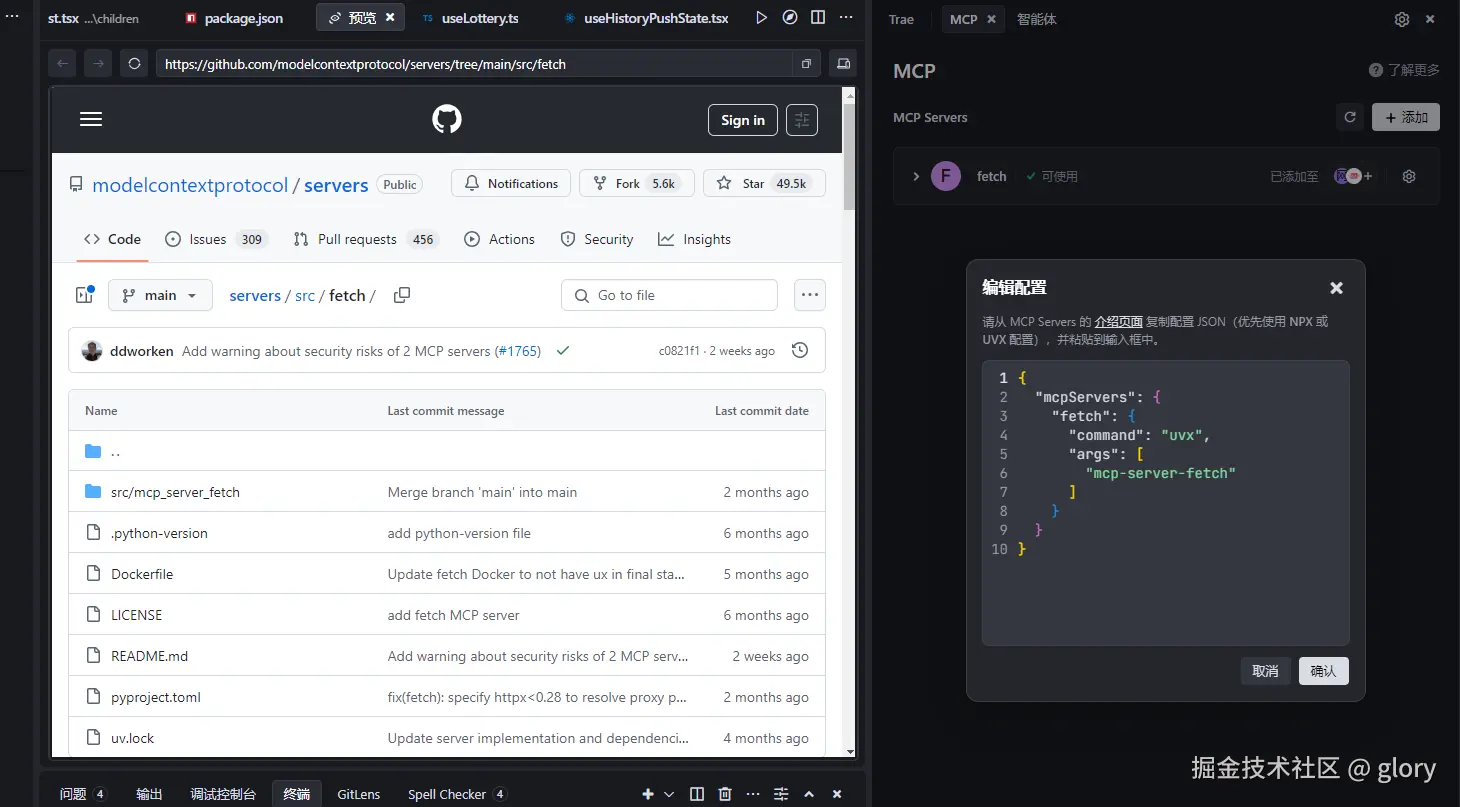Click 取消 in the config dialog

click(1265, 671)
